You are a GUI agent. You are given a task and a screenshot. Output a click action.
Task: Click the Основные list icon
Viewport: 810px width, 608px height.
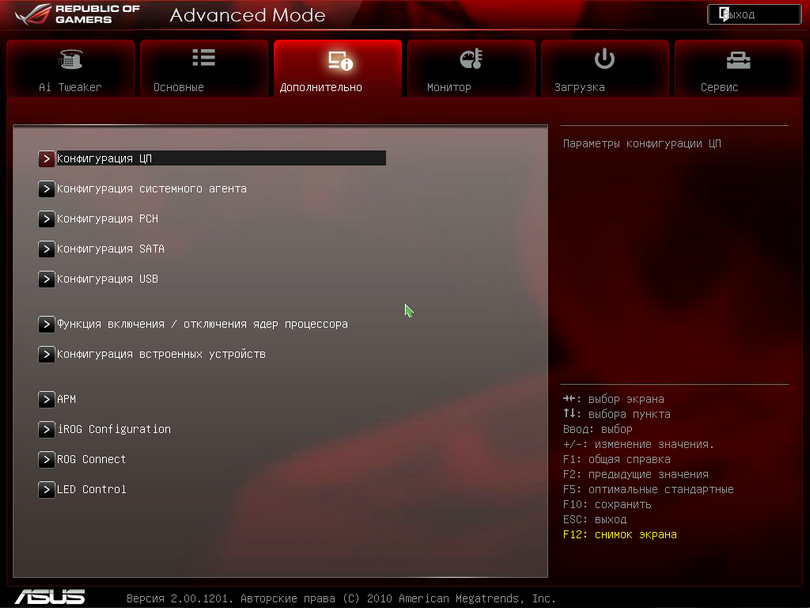pos(204,58)
